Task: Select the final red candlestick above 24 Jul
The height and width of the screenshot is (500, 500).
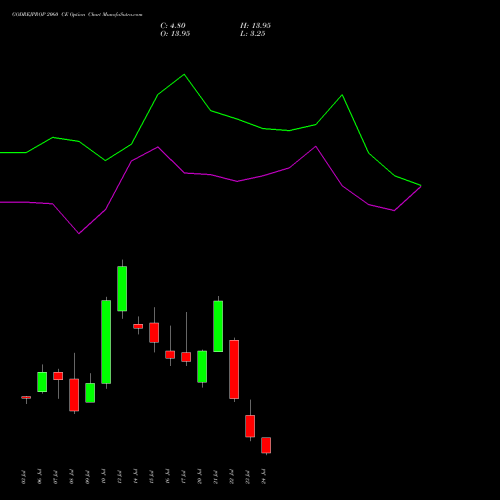Action: click(x=266, y=445)
